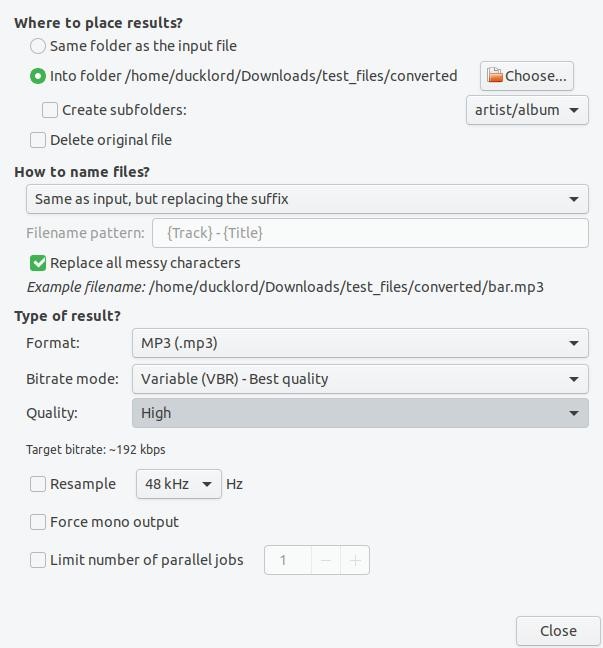Tick the Delete original file checkbox
Image resolution: width=603 pixels, height=648 pixels.
(x=38, y=140)
